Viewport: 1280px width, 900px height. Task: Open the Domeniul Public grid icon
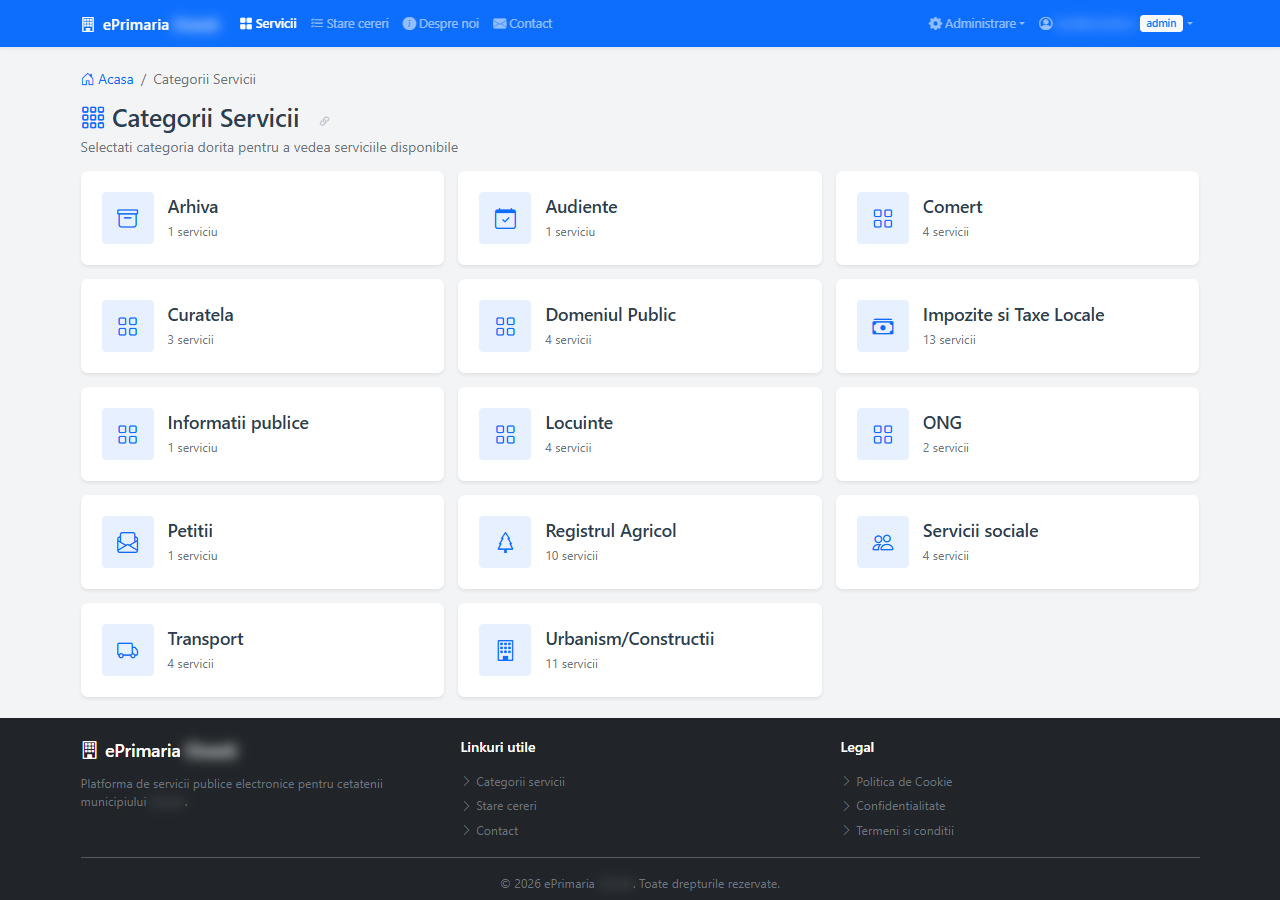click(505, 326)
